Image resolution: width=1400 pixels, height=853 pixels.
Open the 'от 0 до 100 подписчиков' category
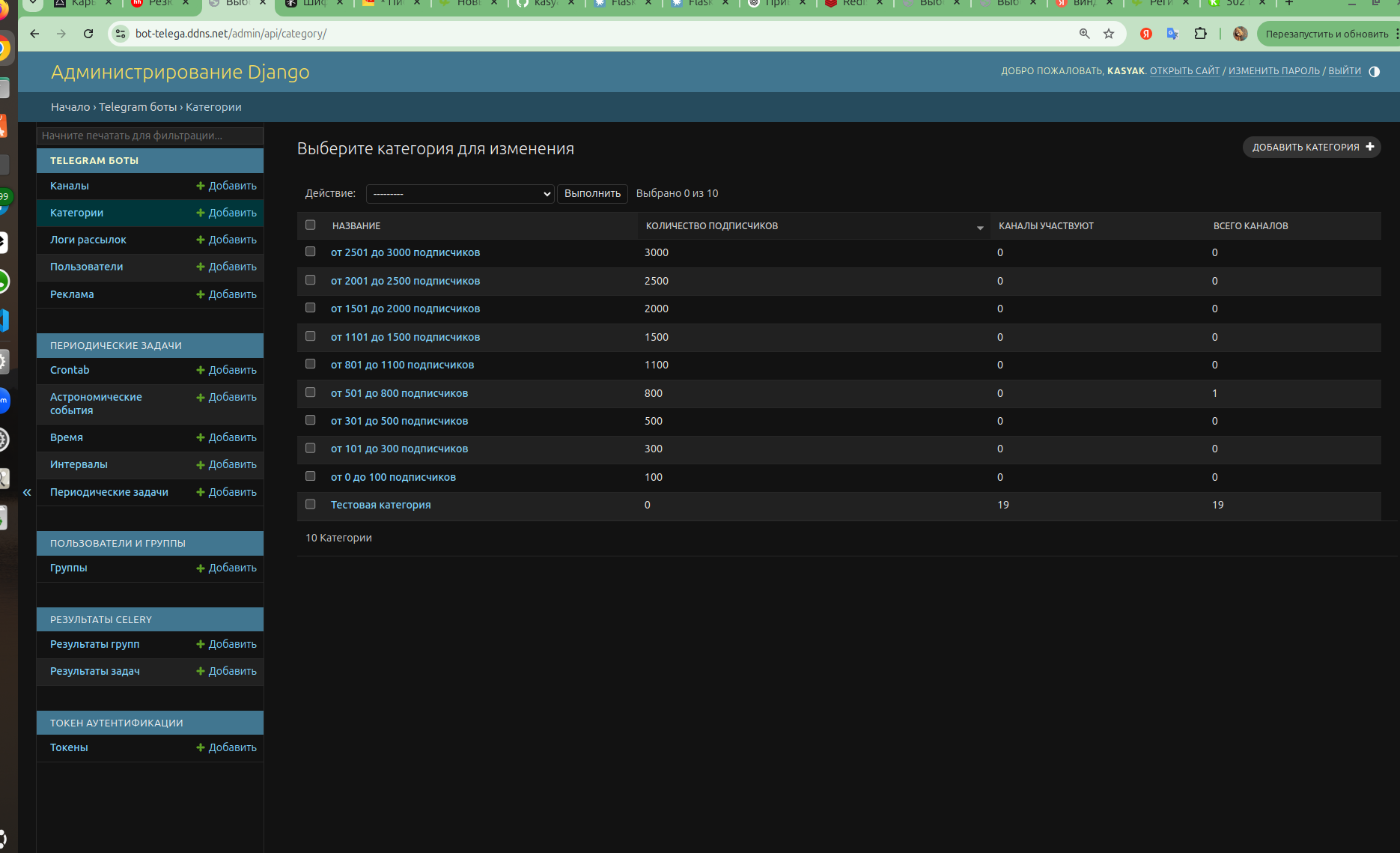[x=393, y=477]
